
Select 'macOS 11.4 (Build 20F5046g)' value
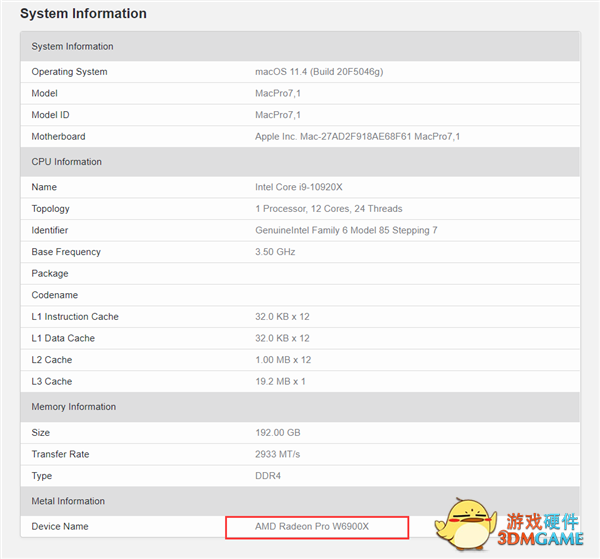click(319, 72)
